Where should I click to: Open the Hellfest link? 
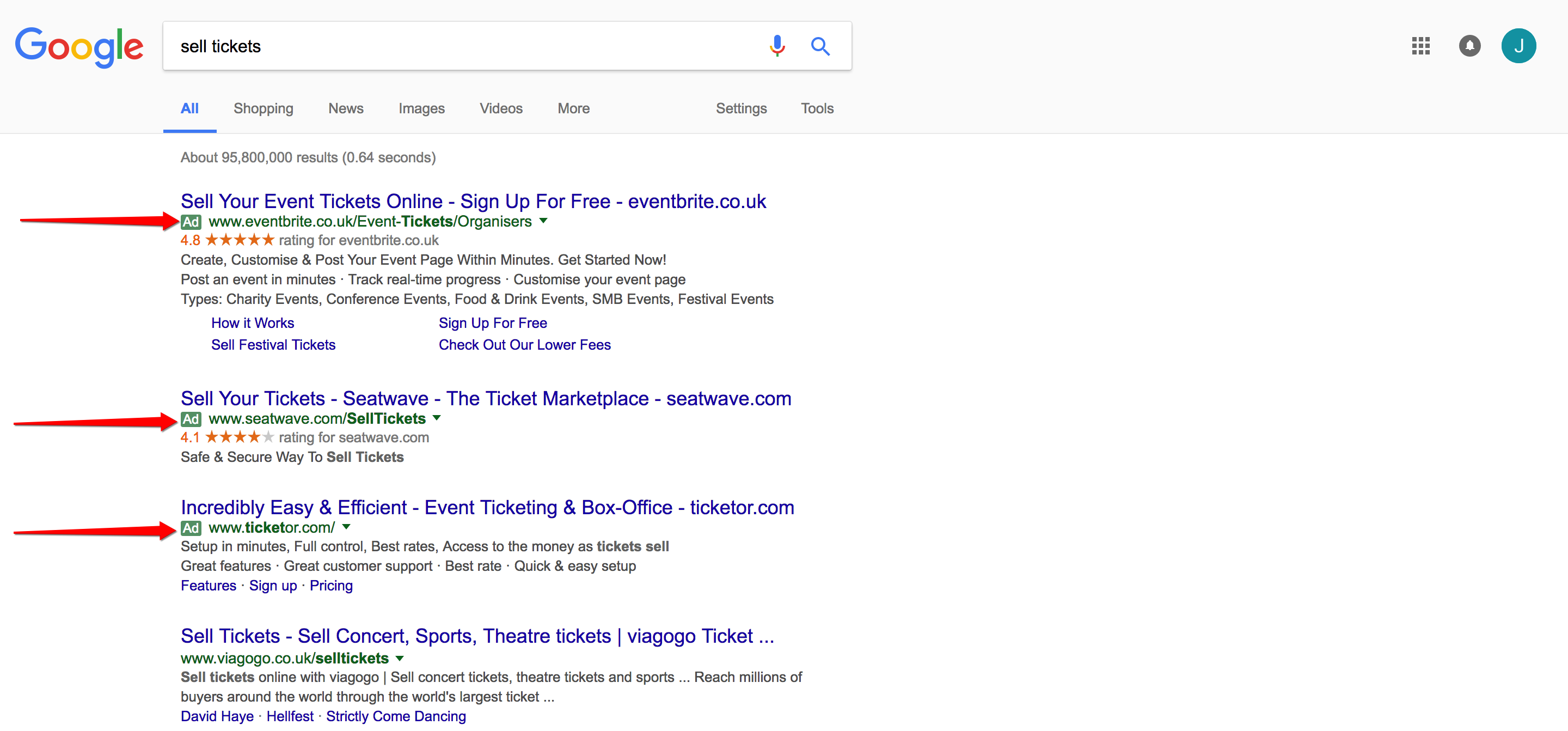point(290,716)
